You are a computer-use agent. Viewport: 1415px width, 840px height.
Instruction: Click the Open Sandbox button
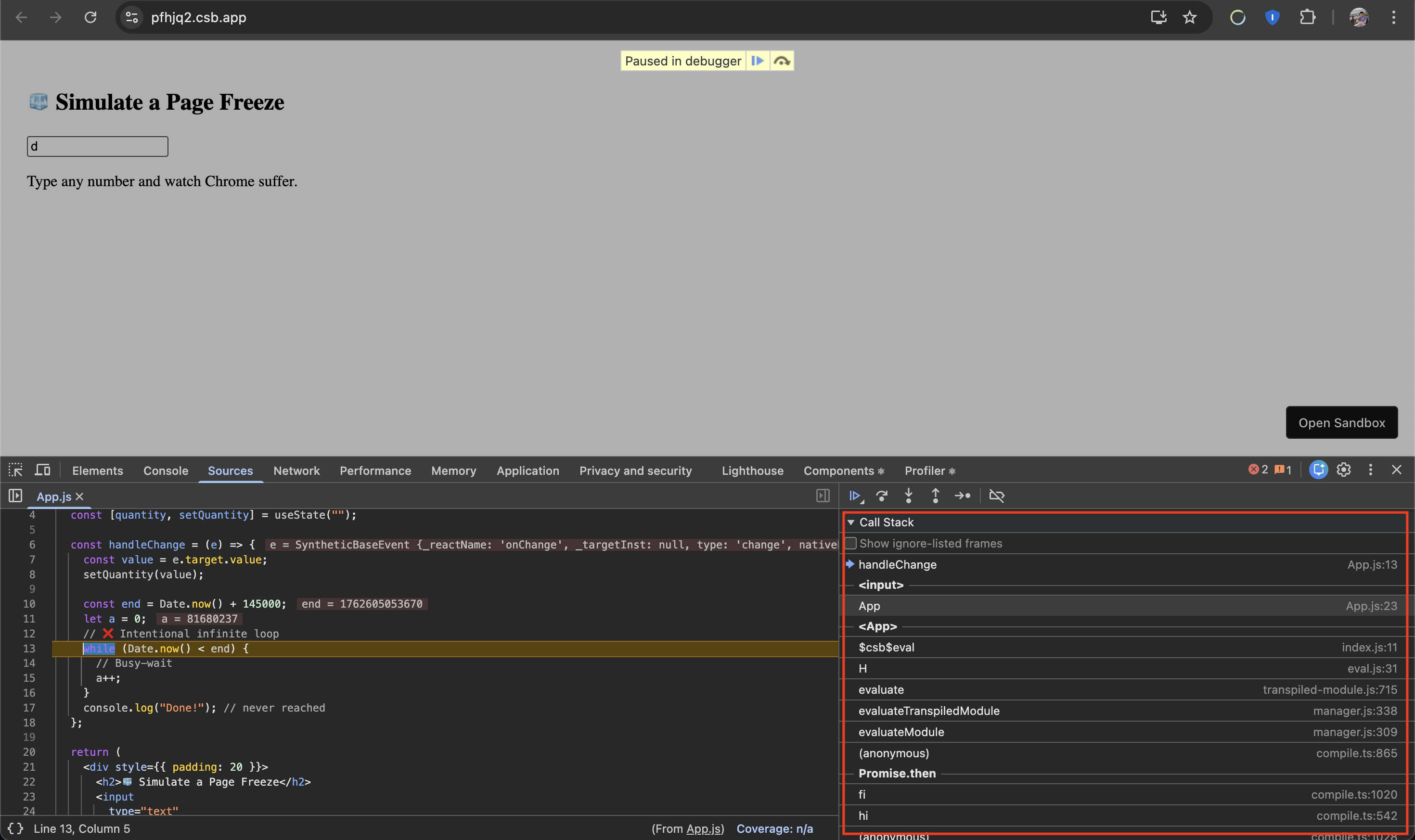click(x=1341, y=422)
